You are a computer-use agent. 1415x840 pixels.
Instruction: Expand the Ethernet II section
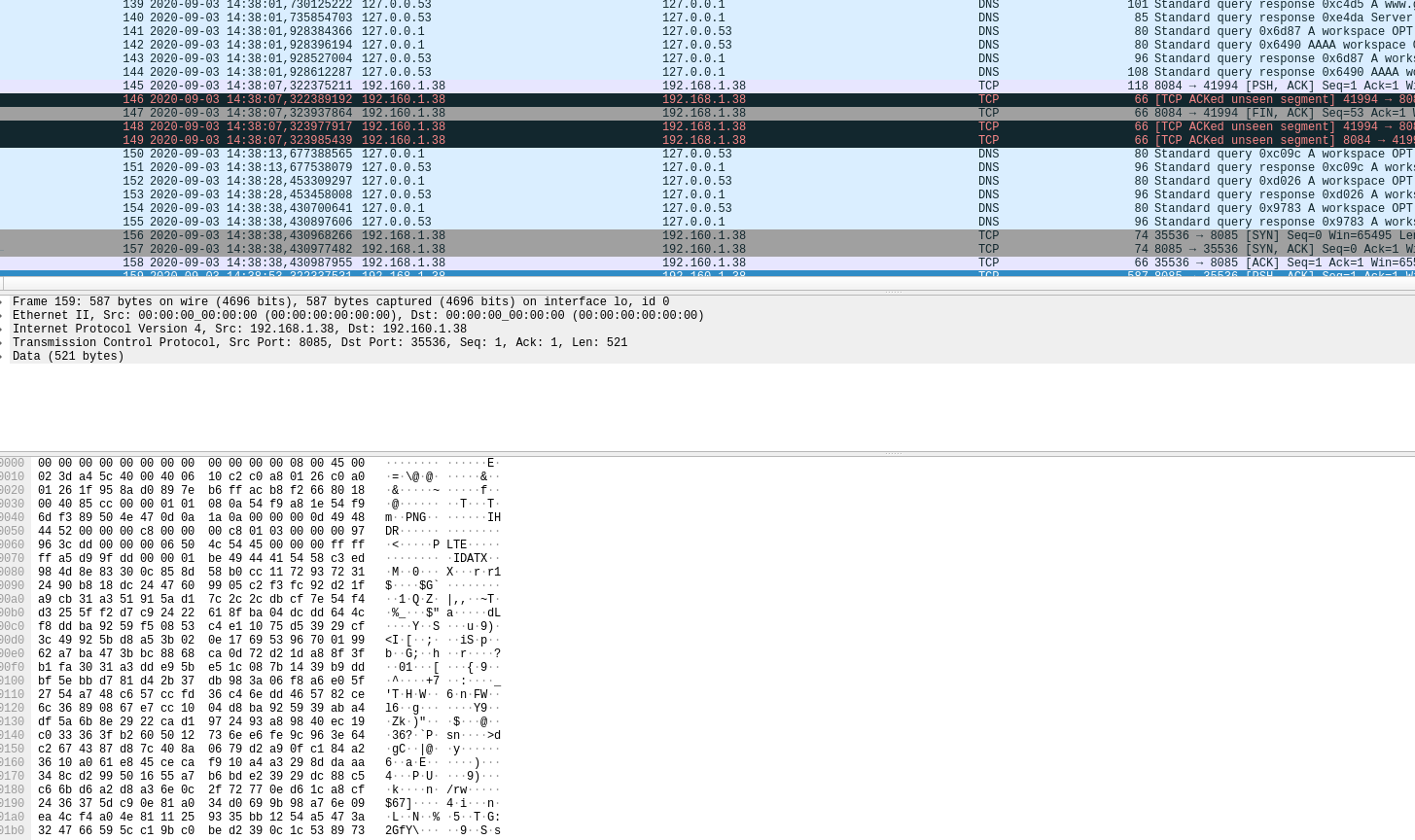pyautogui.click(x=6, y=315)
